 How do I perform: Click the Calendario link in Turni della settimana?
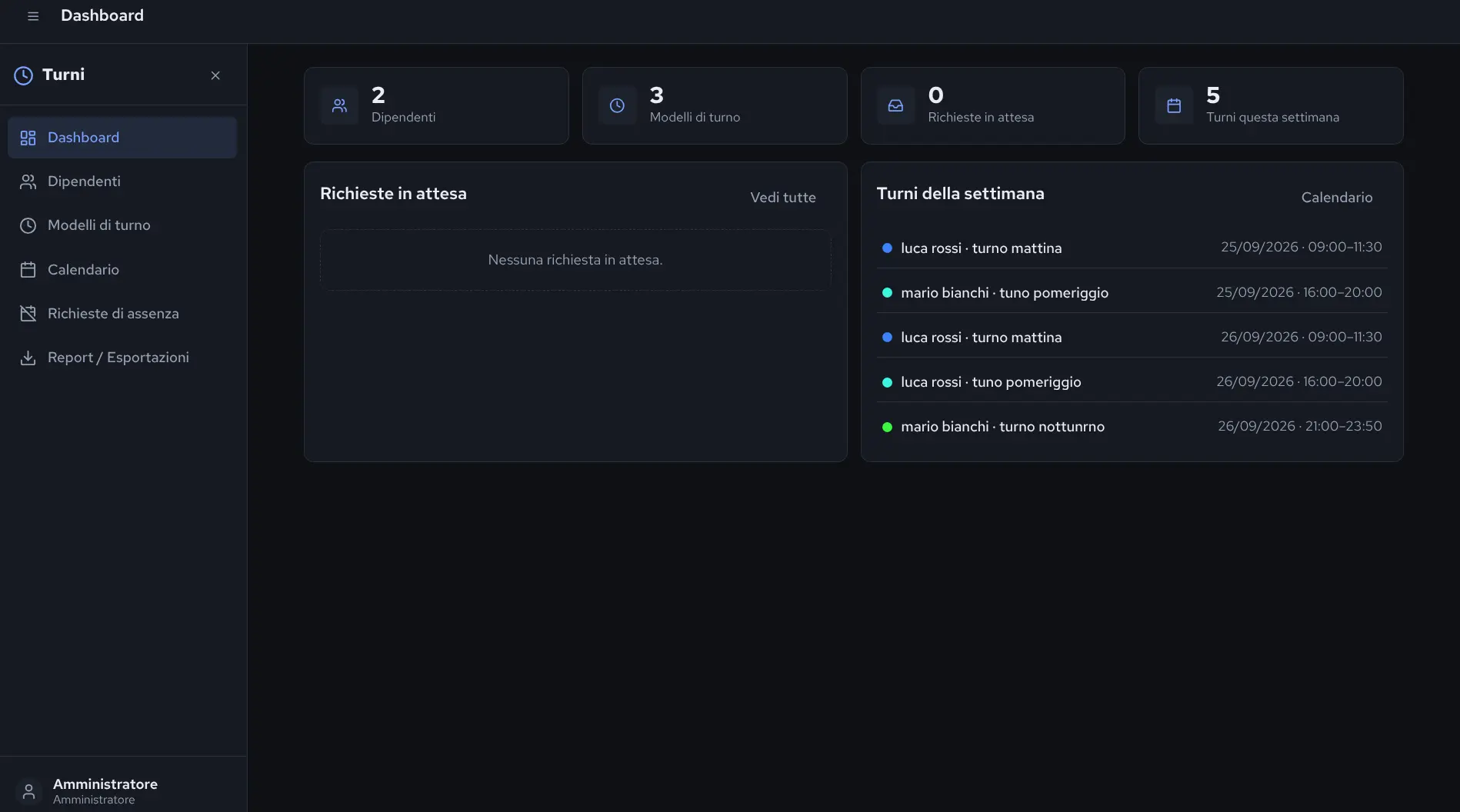[1337, 198]
